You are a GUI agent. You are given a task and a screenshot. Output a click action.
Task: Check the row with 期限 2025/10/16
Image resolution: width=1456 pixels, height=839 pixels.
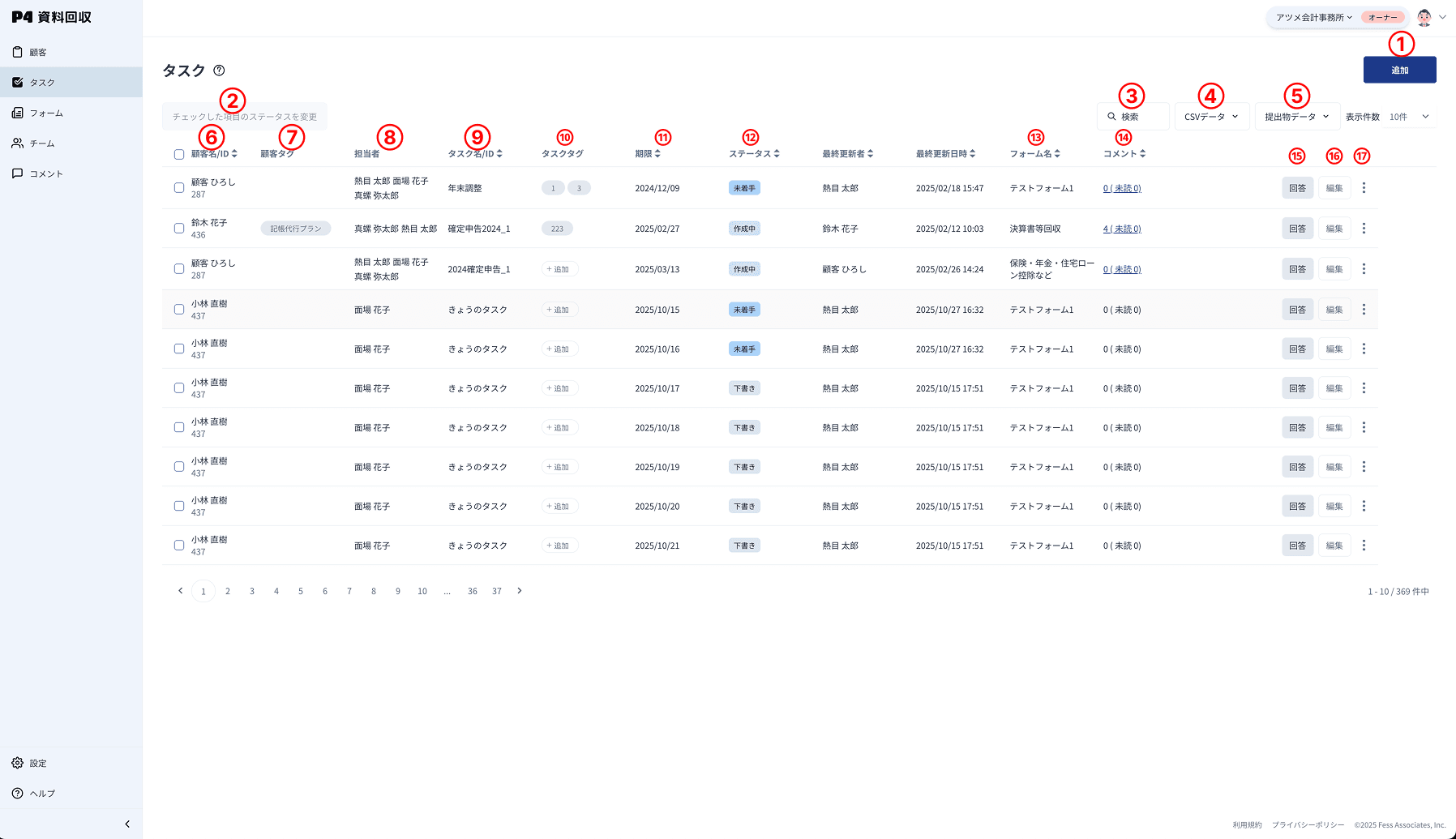click(x=179, y=349)
